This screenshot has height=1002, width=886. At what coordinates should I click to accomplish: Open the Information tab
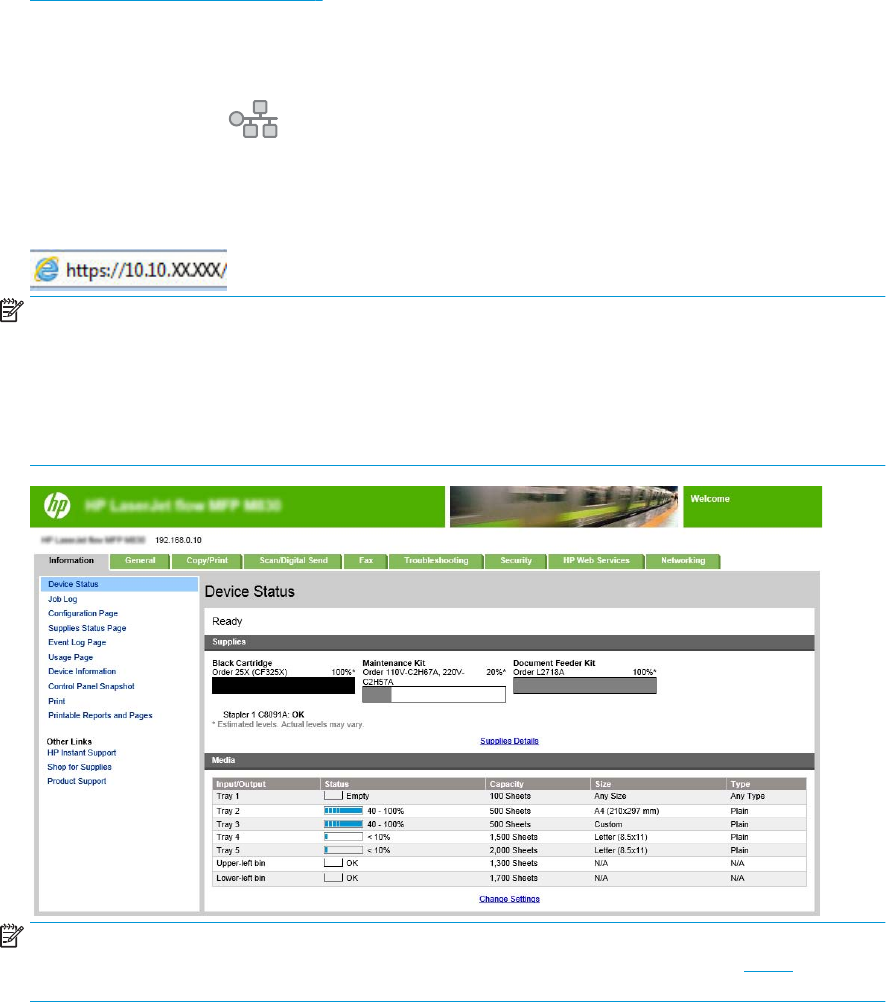click(72, 560)
